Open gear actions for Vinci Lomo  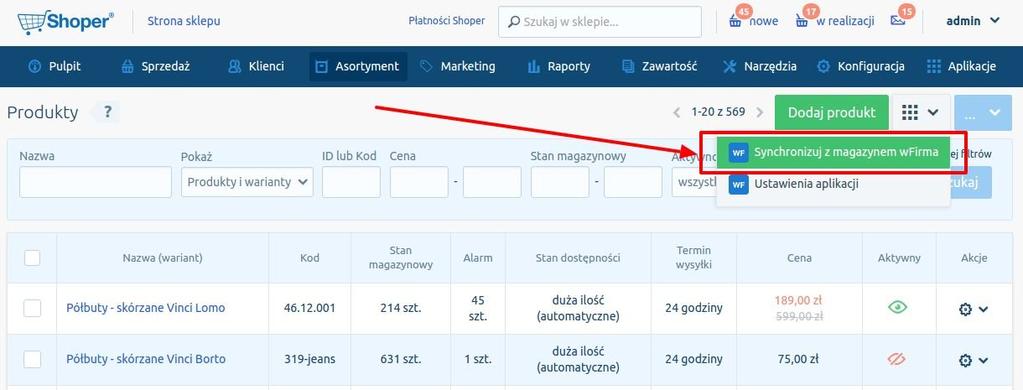click(973, 309)
